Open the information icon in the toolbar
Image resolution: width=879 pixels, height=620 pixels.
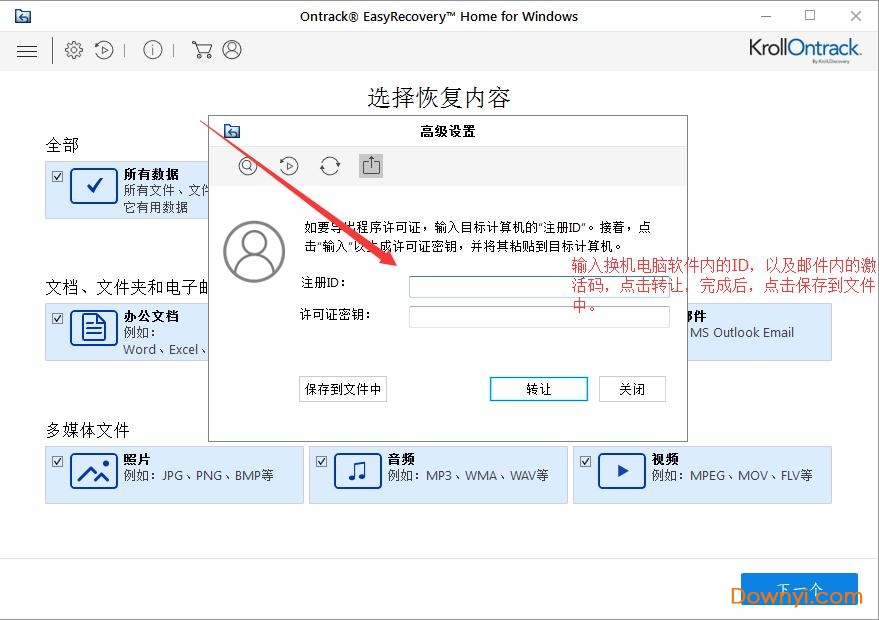coord(152,49)
